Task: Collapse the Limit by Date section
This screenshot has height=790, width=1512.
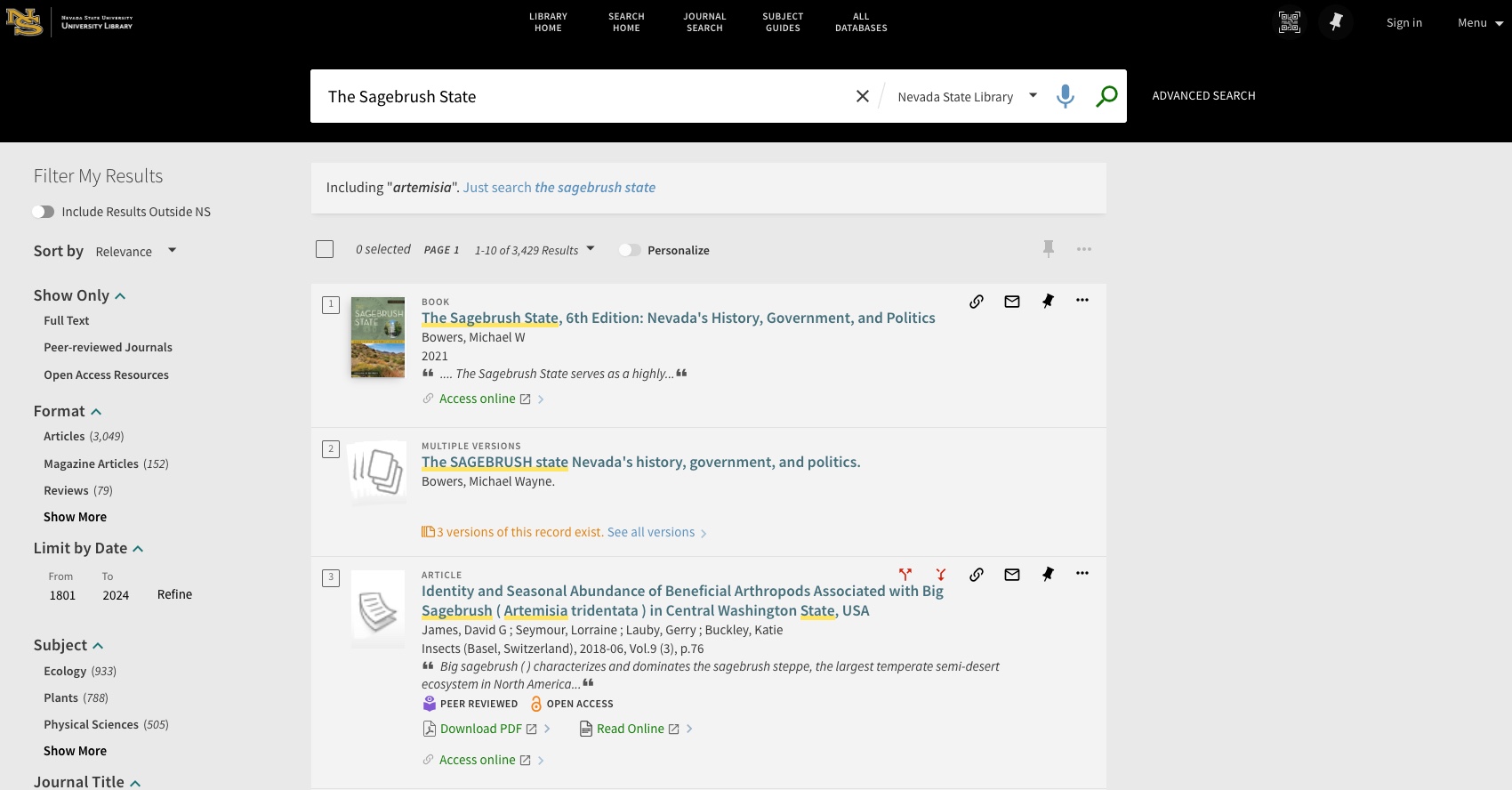Action: 88,548
